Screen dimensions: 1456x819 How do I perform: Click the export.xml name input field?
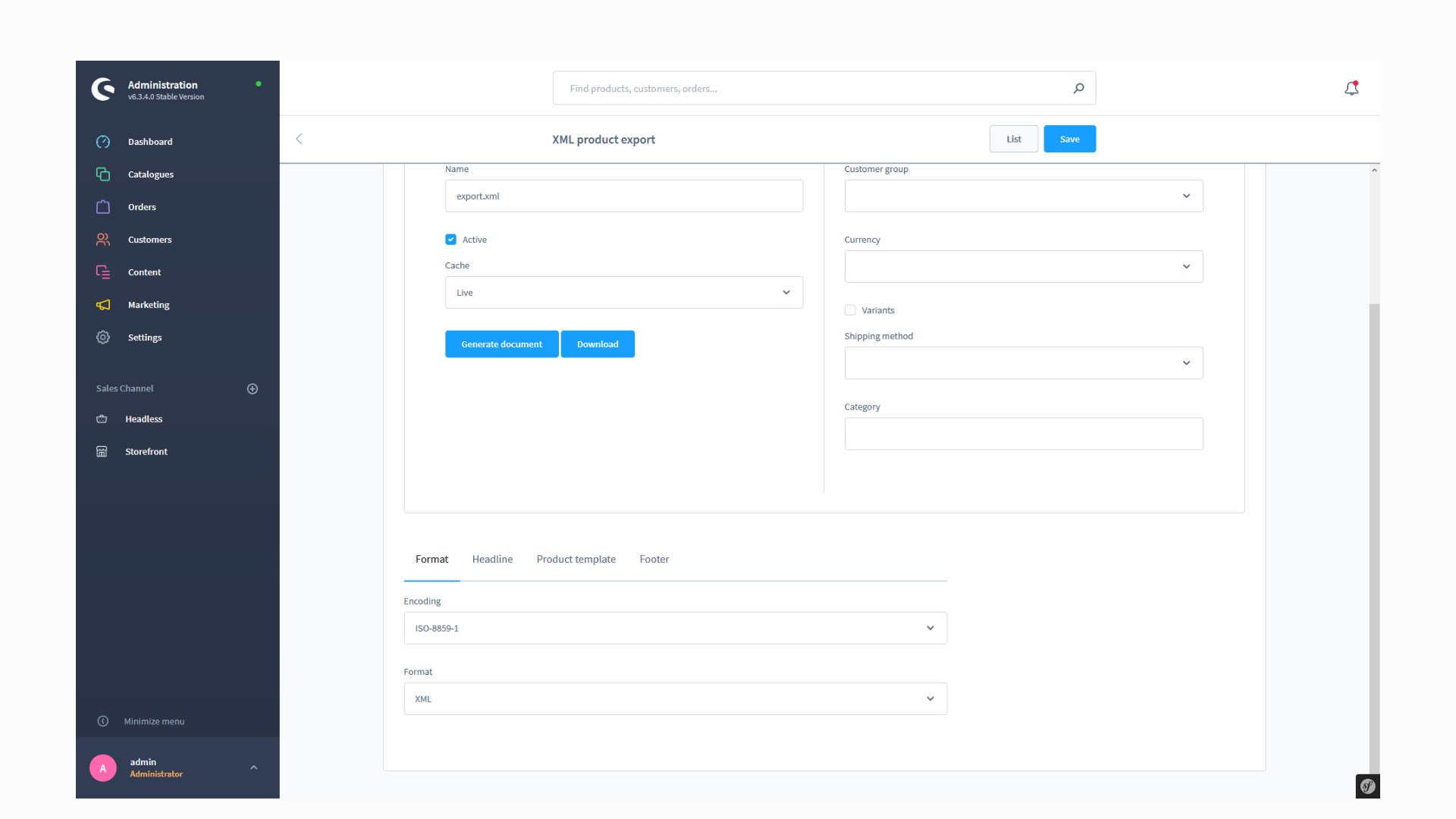(x=624, y=195)
